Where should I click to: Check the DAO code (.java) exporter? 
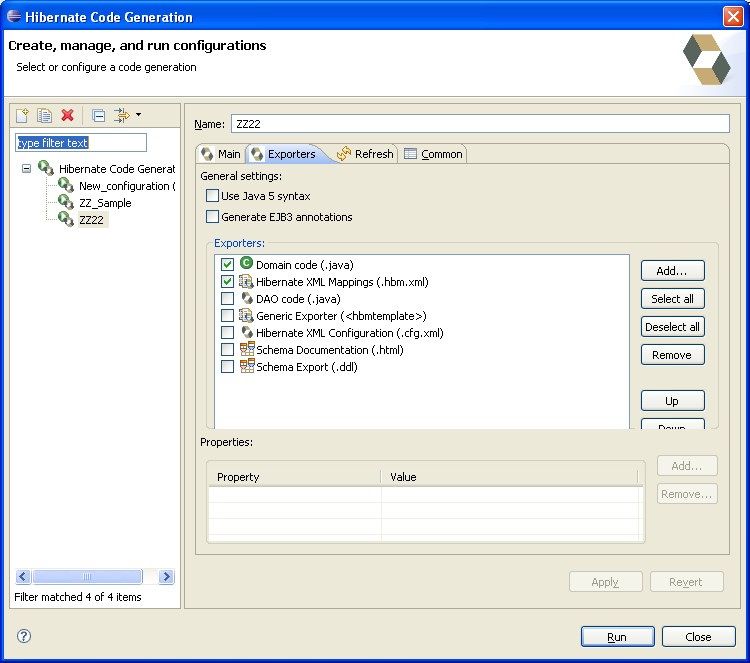(x=227, y=298)
